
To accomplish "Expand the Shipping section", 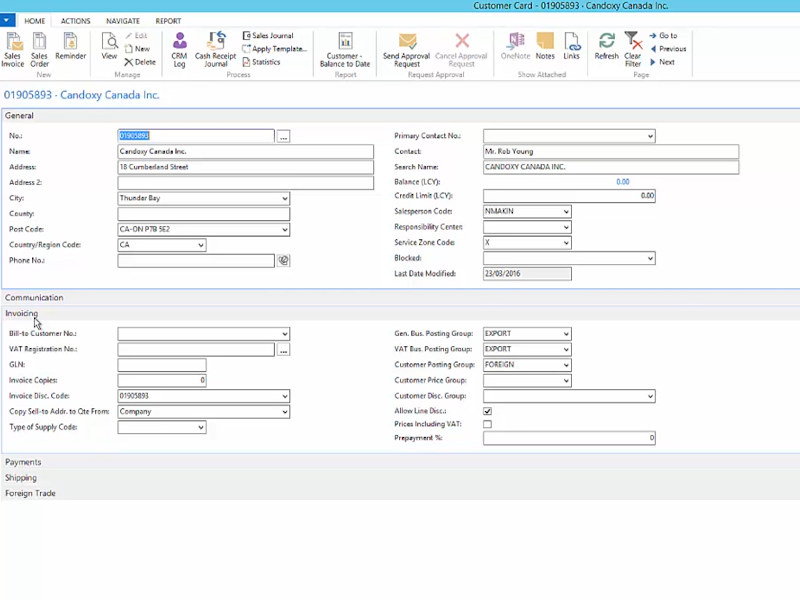I will pos(400,478).
